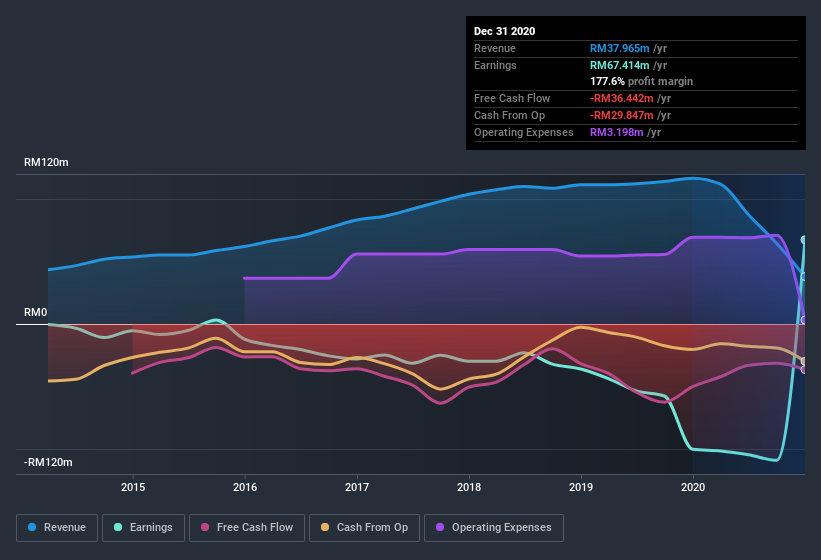Image resolution: width=821 pixels, height=560 pixels.
Task: Select the 2015 x-axis label
Action: pos(133,488)
